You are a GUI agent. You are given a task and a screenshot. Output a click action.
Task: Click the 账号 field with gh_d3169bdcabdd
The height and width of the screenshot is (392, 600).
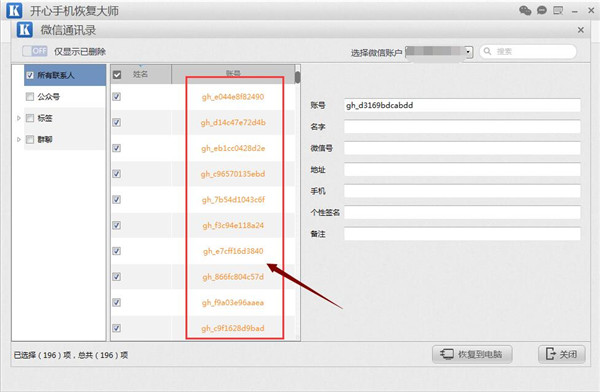(462, 105)
